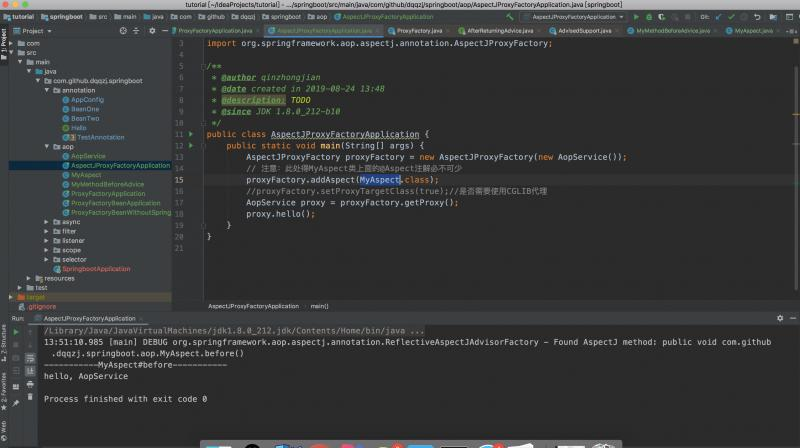Open AppConfig class in project tree

point(87,99)
